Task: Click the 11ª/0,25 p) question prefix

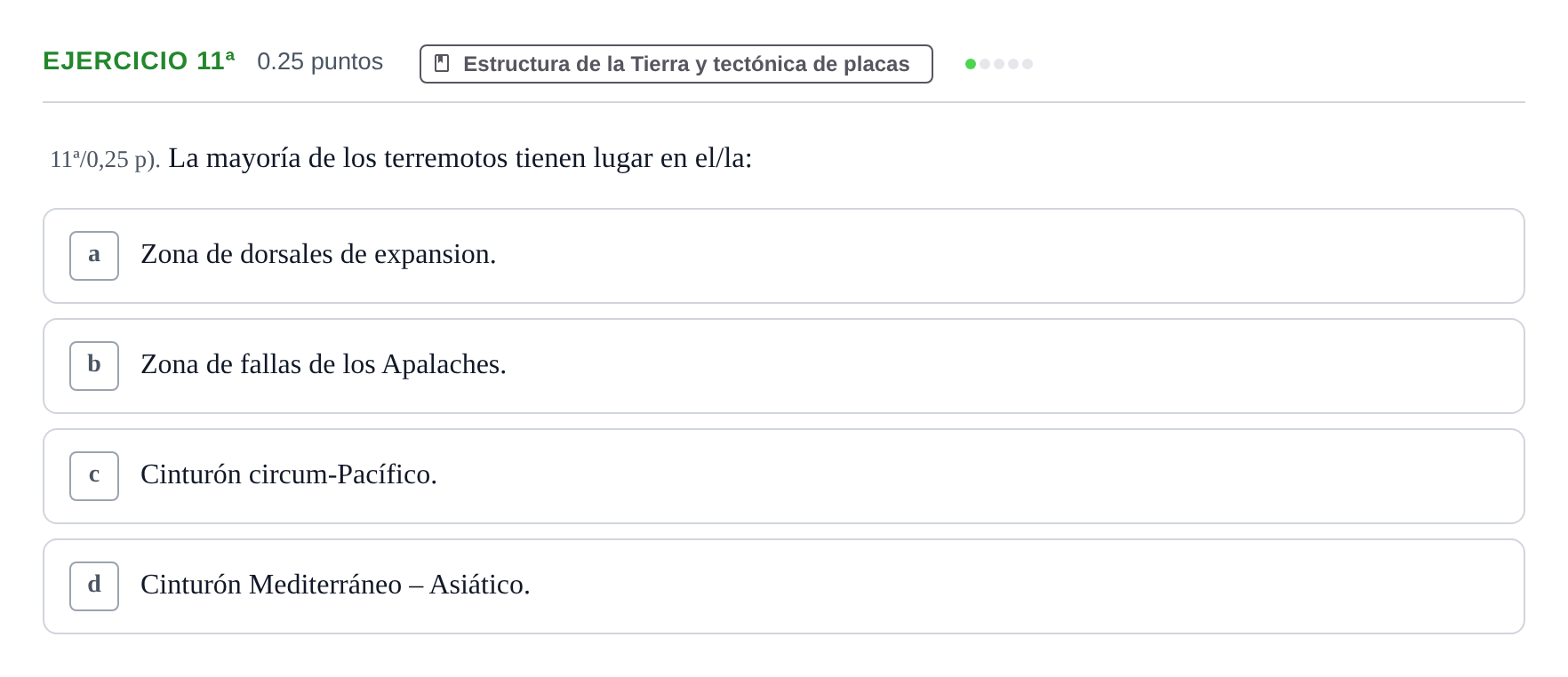Action: 105,160
